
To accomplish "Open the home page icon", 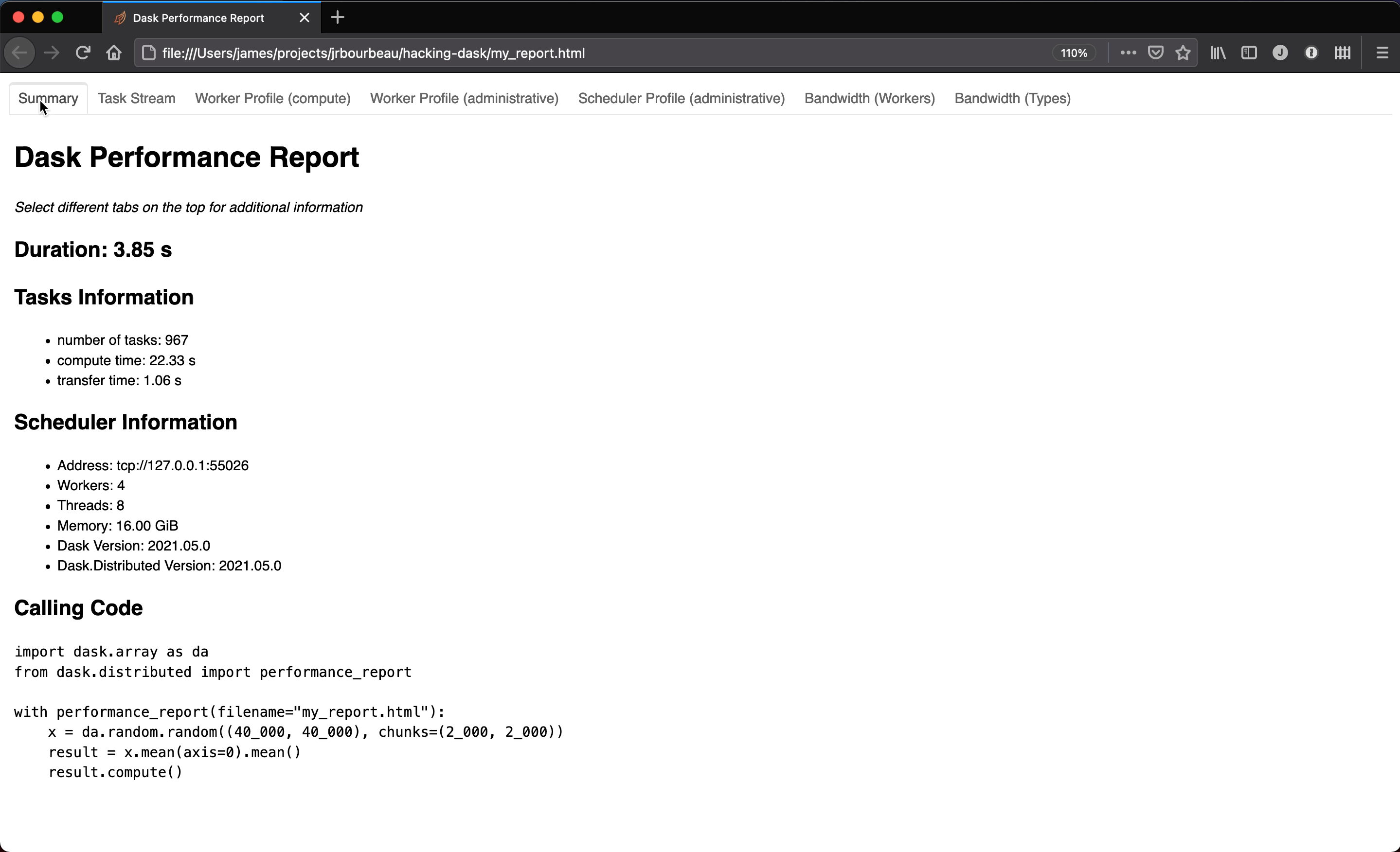I will point(114,53).
